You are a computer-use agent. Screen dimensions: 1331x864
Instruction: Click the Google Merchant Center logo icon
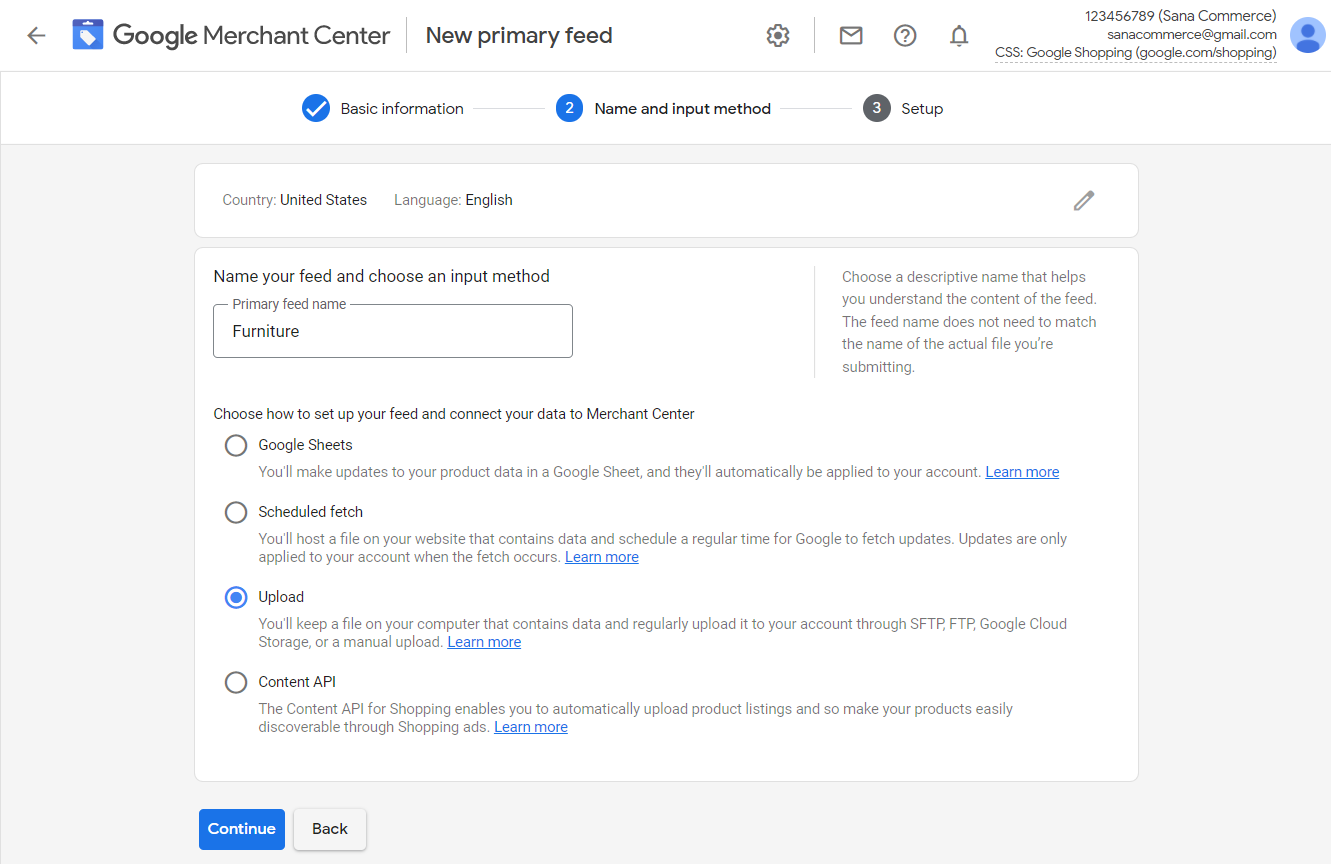pyautogui.click(x=88, y=35)
